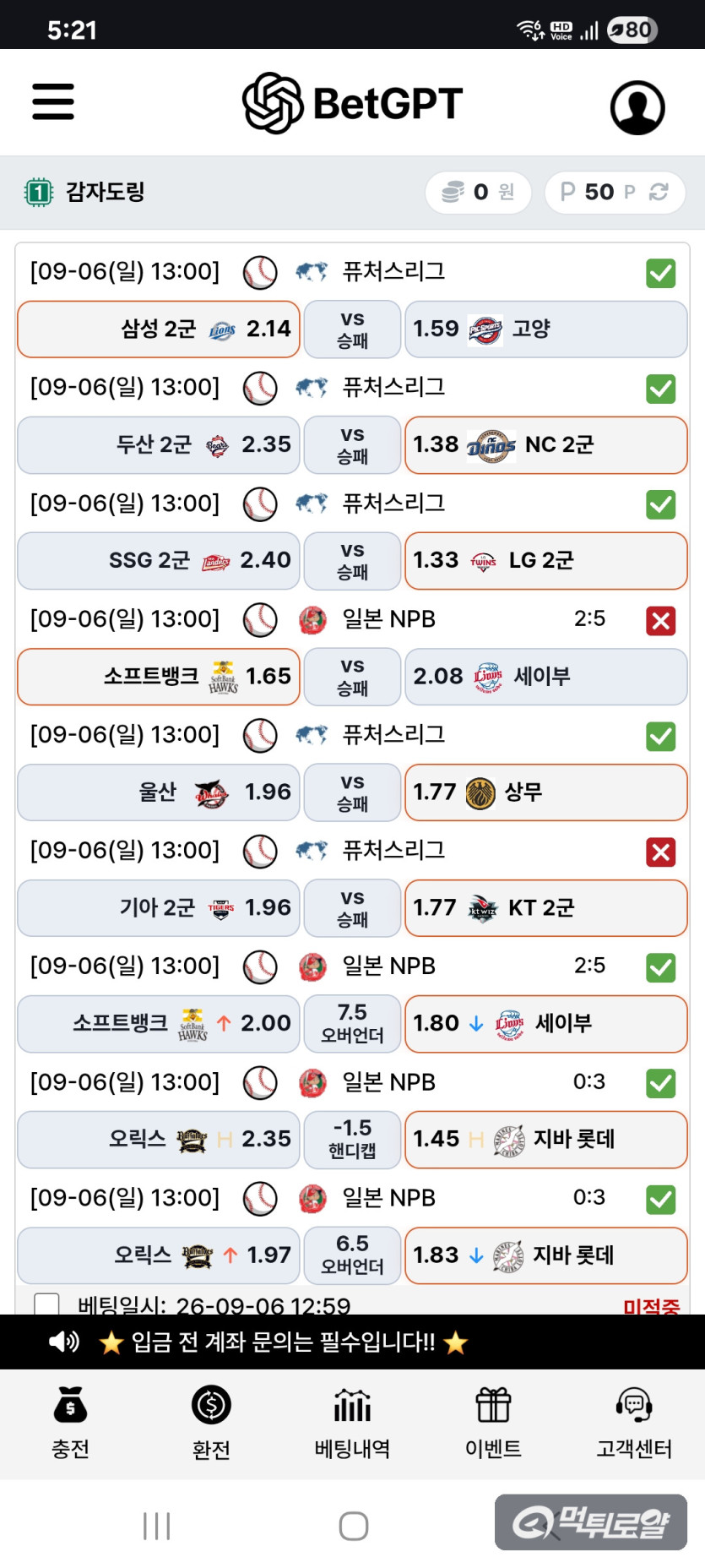
Task: Tap the speaker announcement icon
Action: [64, 1342]
